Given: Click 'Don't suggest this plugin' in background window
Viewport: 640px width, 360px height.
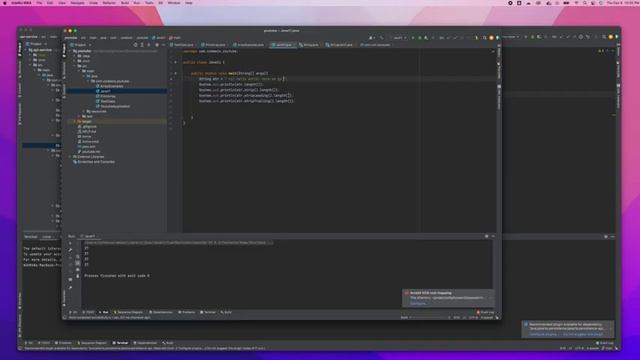Looking at the screenshot, I should (x=583, y=334).
